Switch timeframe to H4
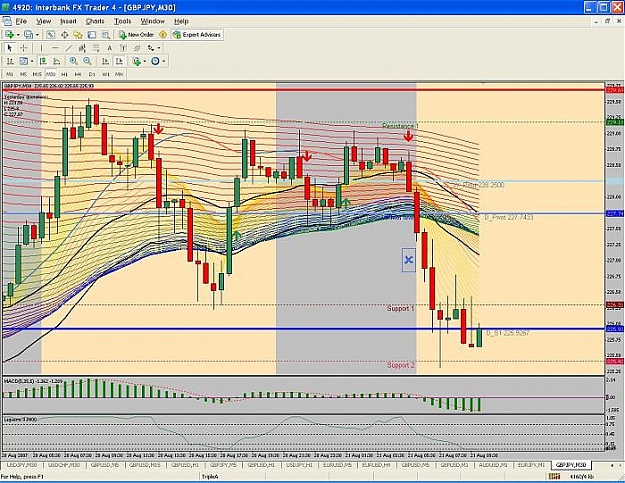Viewport: 625px width, 483px height. pyautogui.click(x=78, y=74)
